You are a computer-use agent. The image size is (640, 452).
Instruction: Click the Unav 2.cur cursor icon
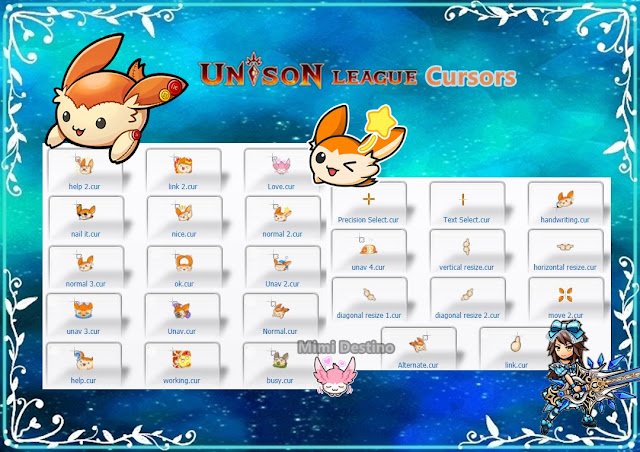[x=282, y=262]
